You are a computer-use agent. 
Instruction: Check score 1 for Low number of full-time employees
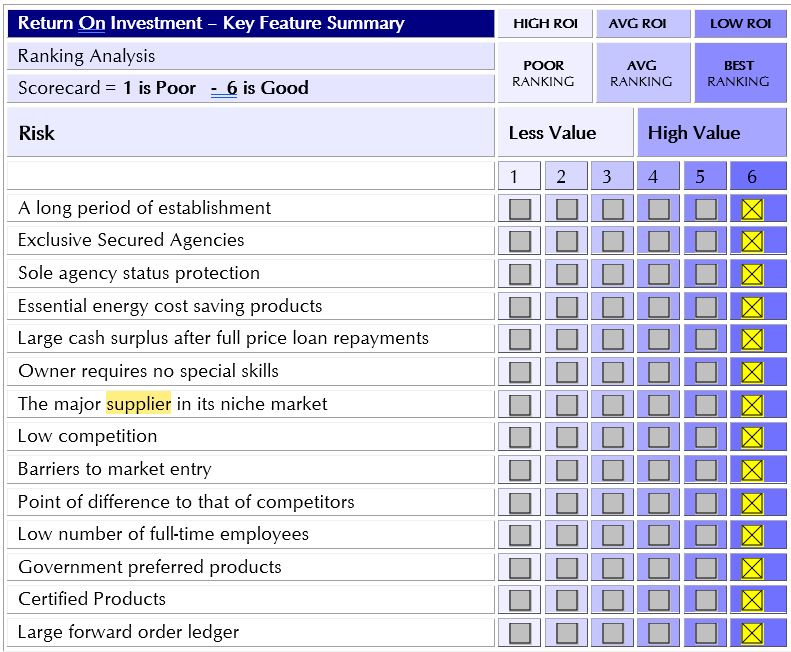coord(520,535)
